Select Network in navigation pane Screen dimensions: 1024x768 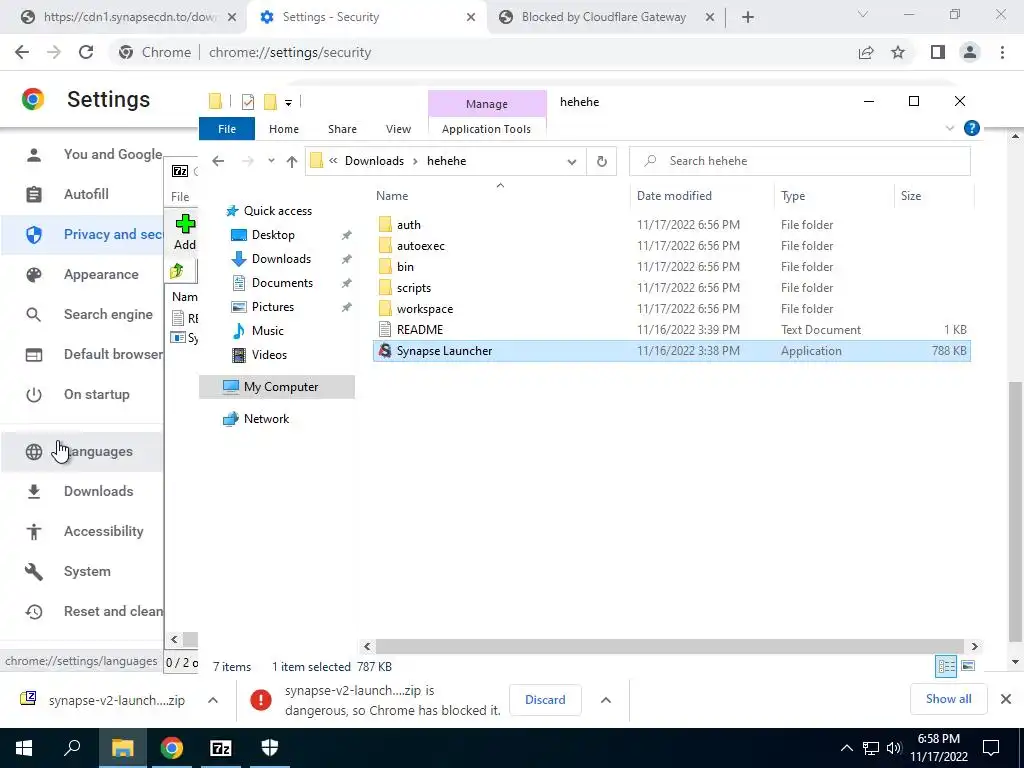pyautogui.click(x=266, y=419)
